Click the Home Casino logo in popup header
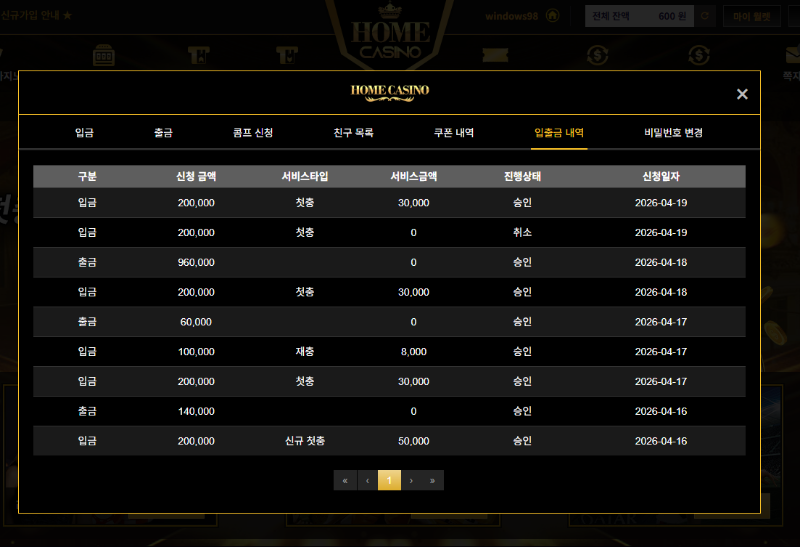The height and width of the screenshot is (547, 800). coord(389,91)
